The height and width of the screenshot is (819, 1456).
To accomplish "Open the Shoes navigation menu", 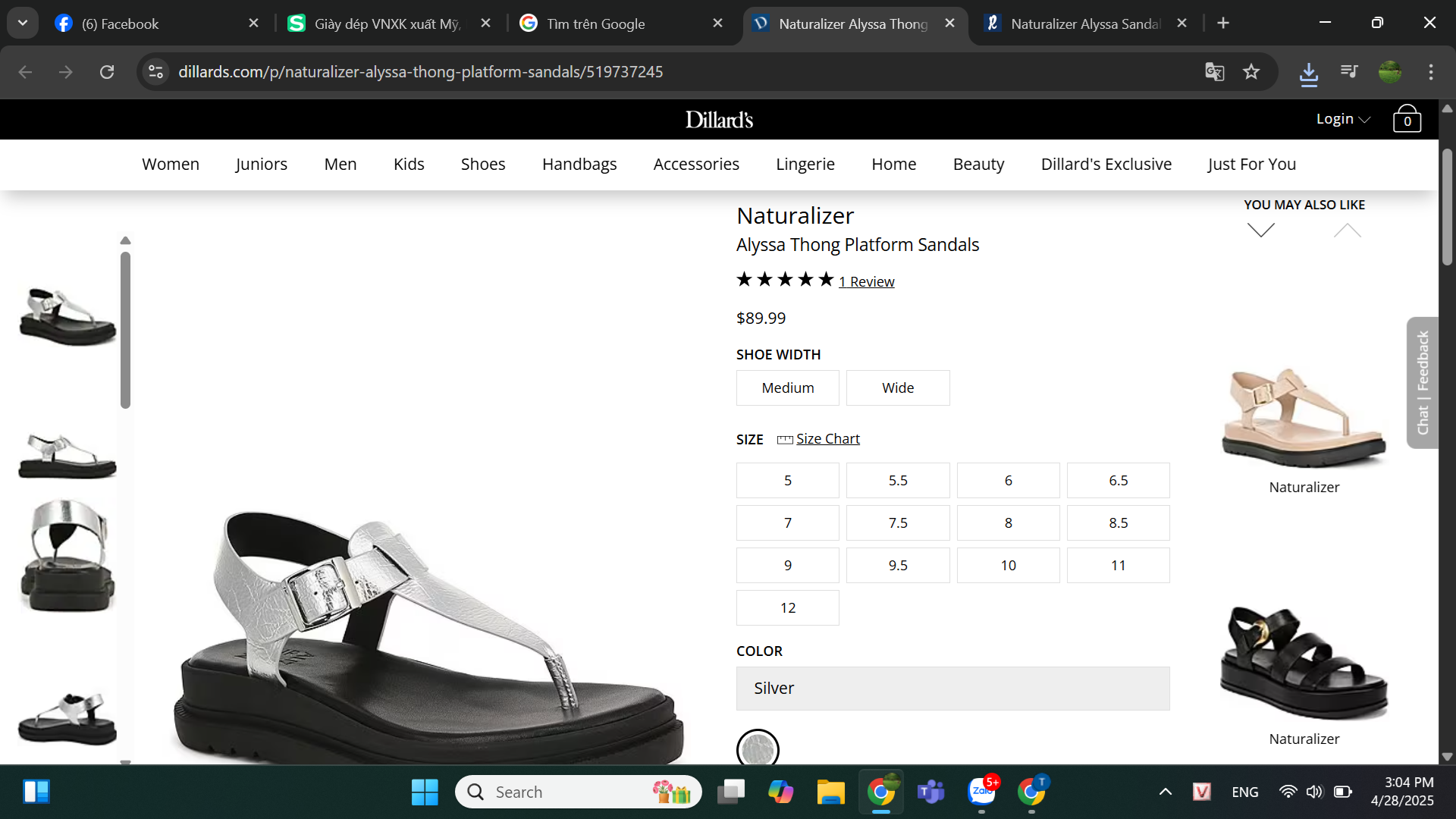I will coord(482,165).
